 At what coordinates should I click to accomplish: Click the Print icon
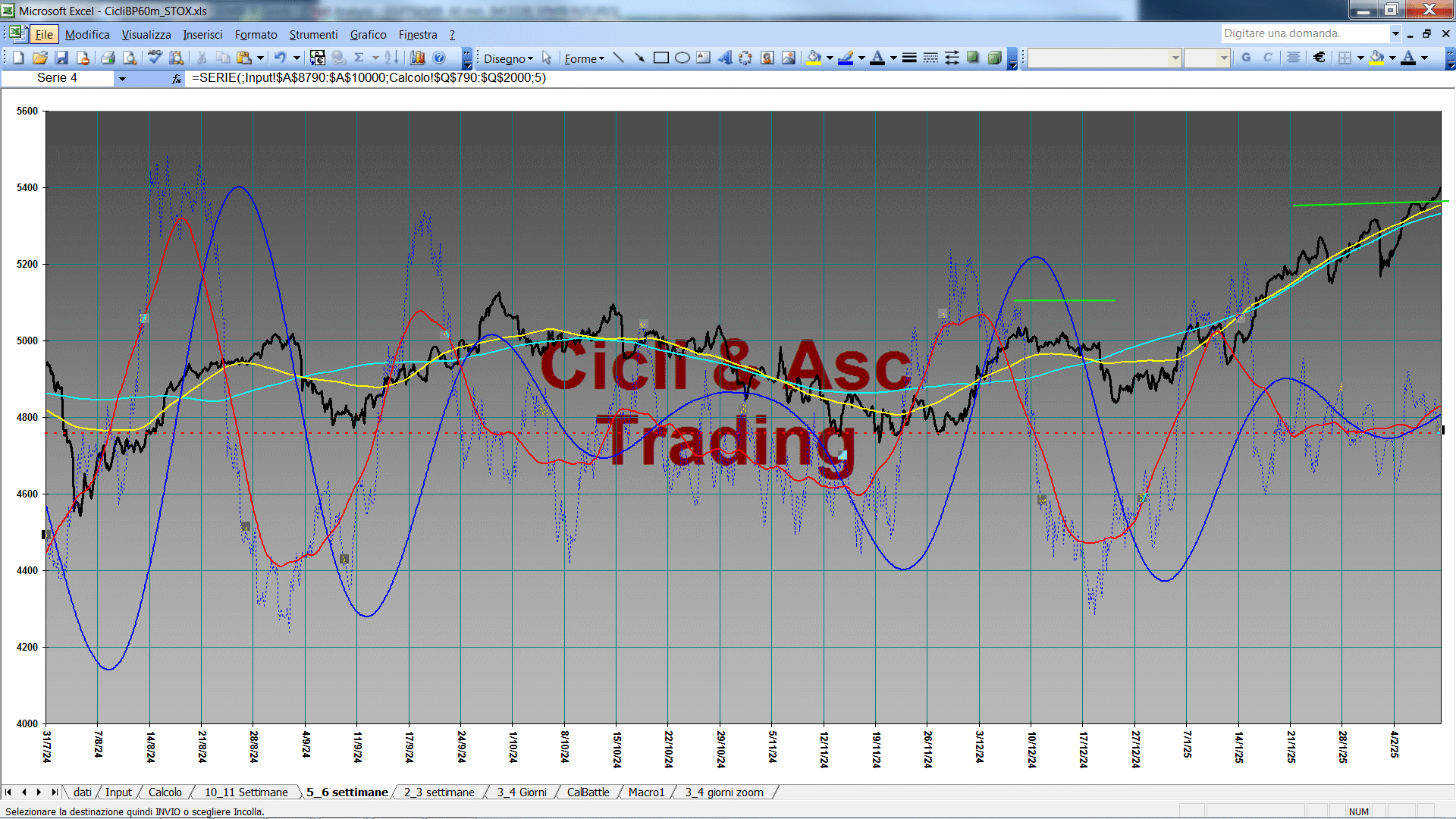[108, 58]
